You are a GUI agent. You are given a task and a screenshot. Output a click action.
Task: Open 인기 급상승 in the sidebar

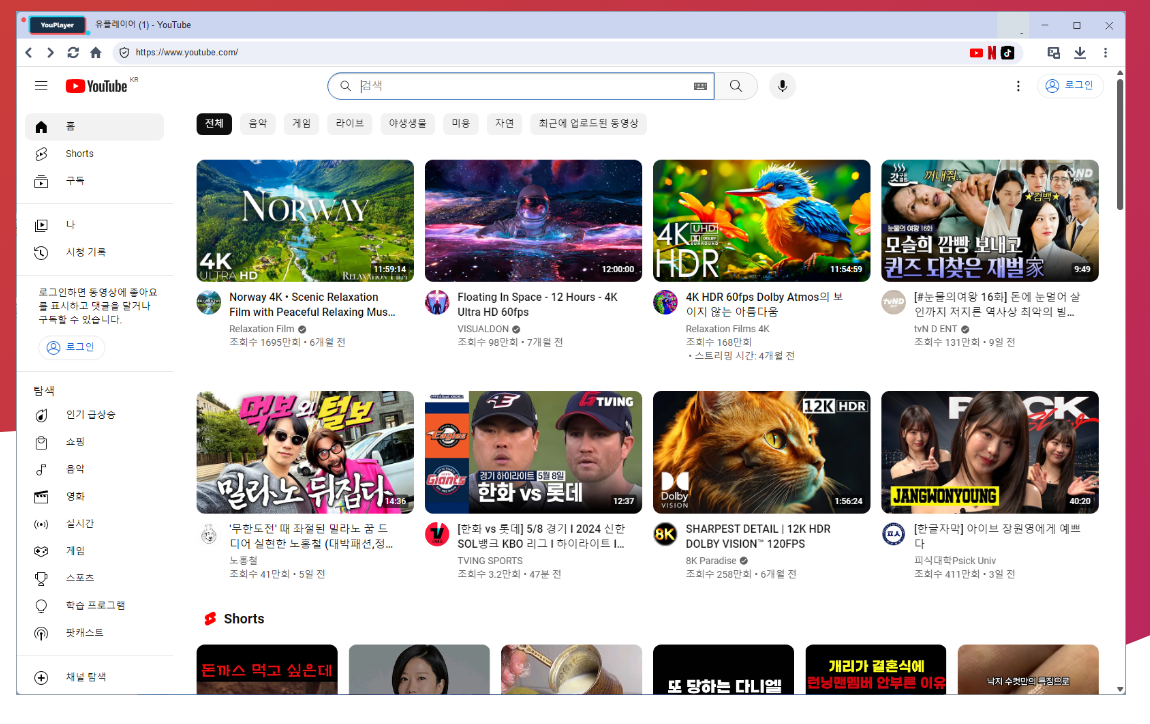coord(90,415)
